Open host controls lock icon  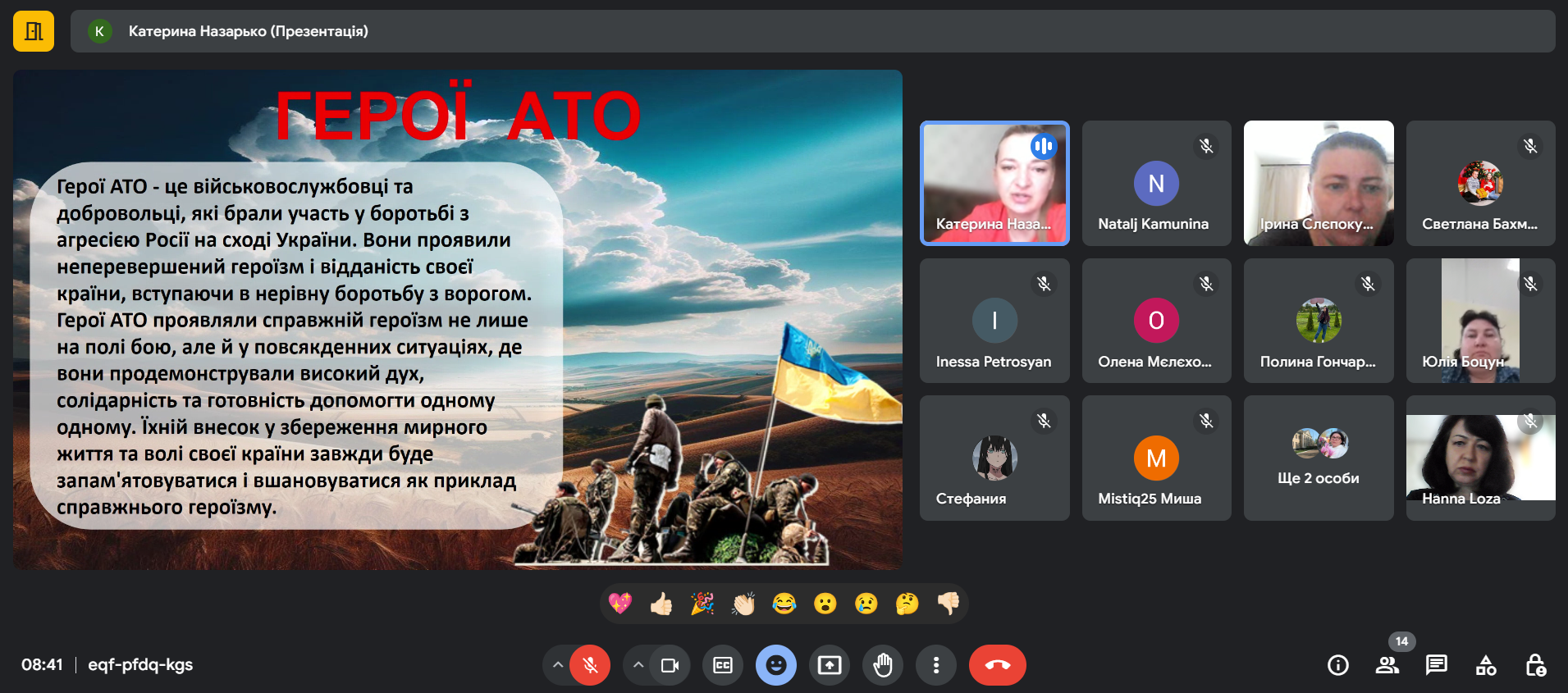(1535, 665)
